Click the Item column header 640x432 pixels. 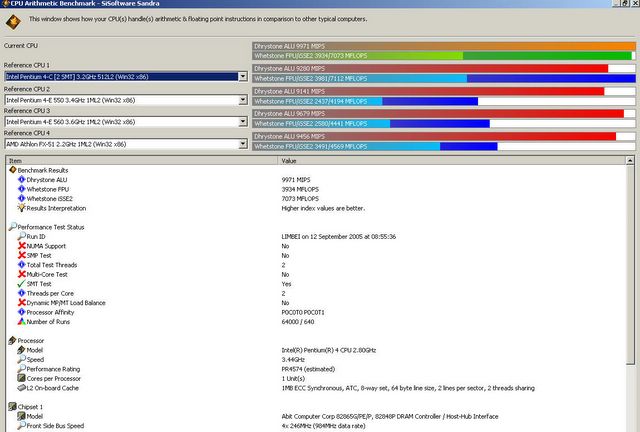[x=142, y=160]
